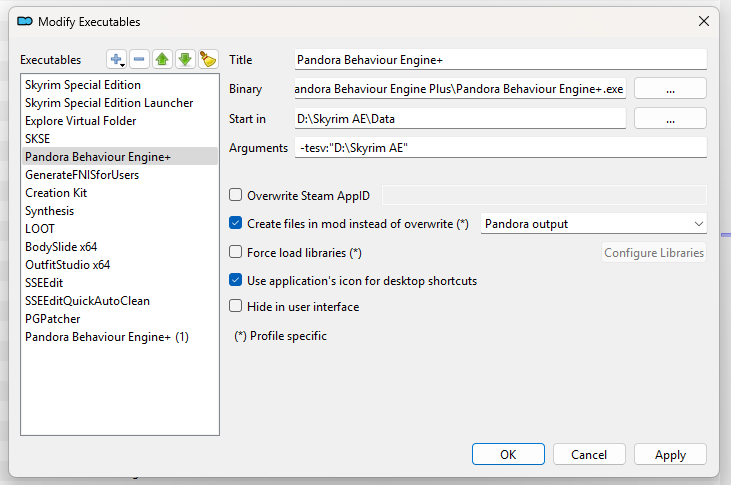Uncheck Create files in mod instead of overwrite
This screenshot has width=731, height=485.
tap(235, 223)
